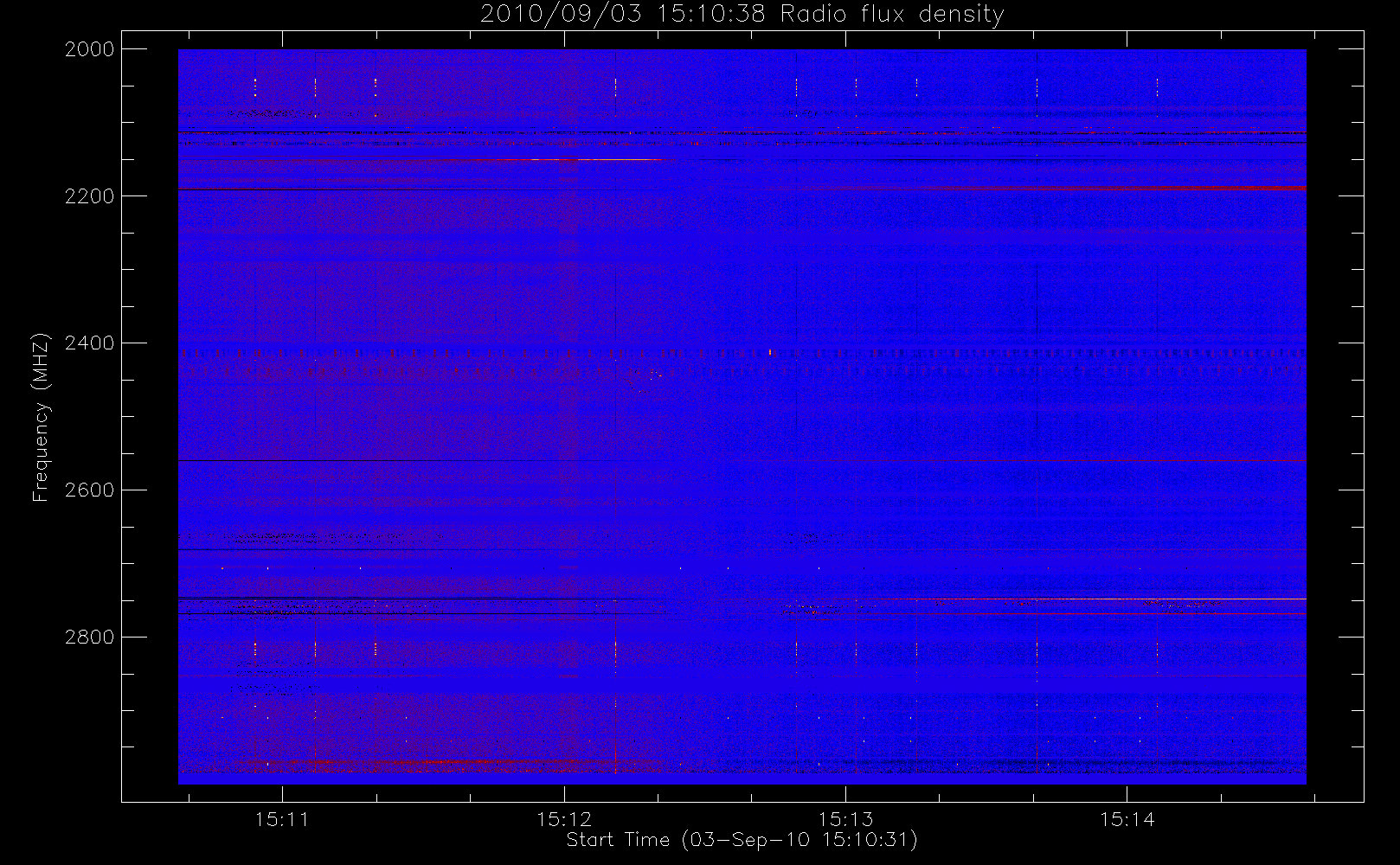Click the 'Start Time' axis label

(x=742, y=840)
